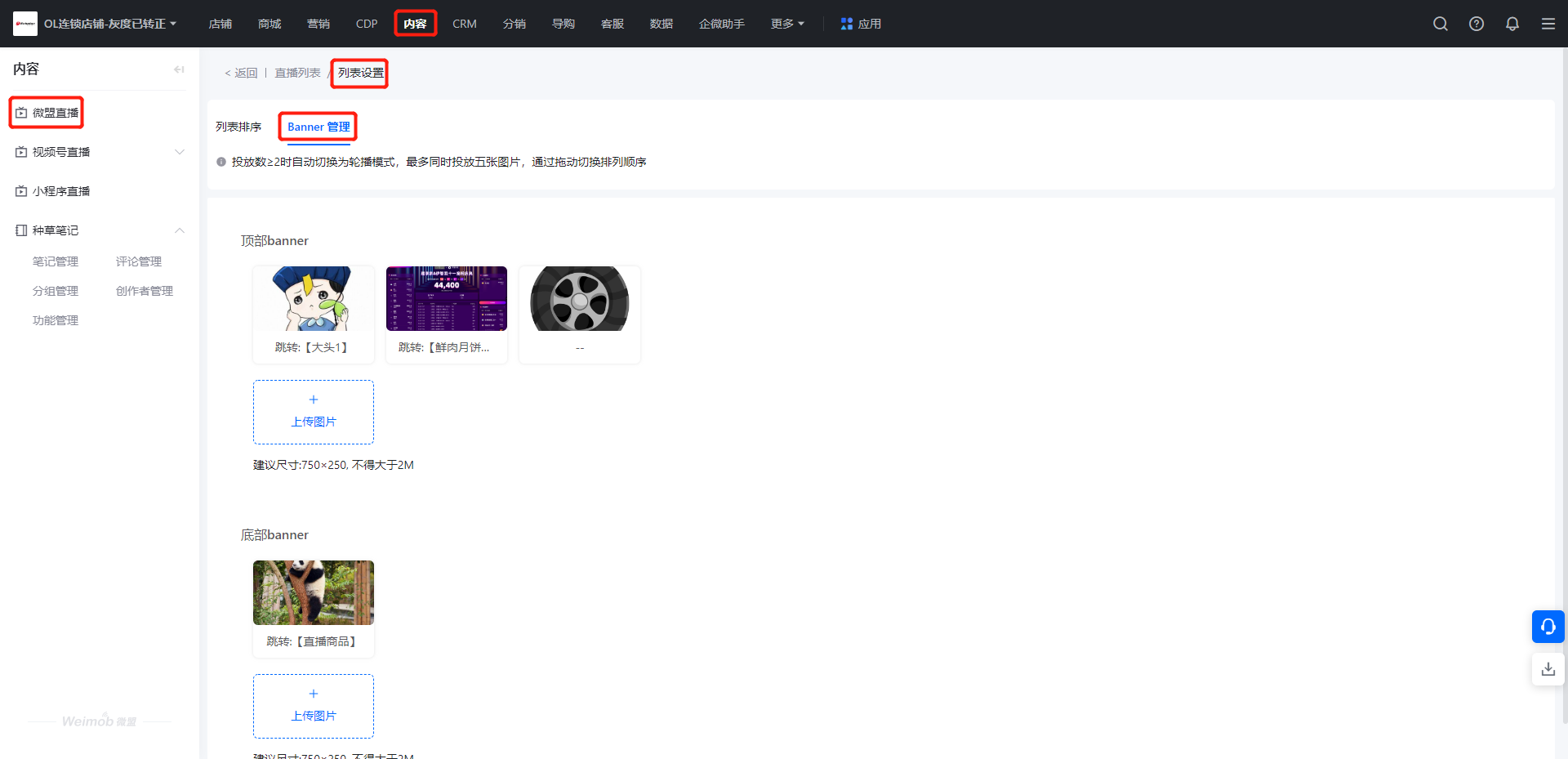The width and height of the screenshot is (1568, 759).
Task: Click the 小程序直播 sidebar label
Action: (61, 191)
